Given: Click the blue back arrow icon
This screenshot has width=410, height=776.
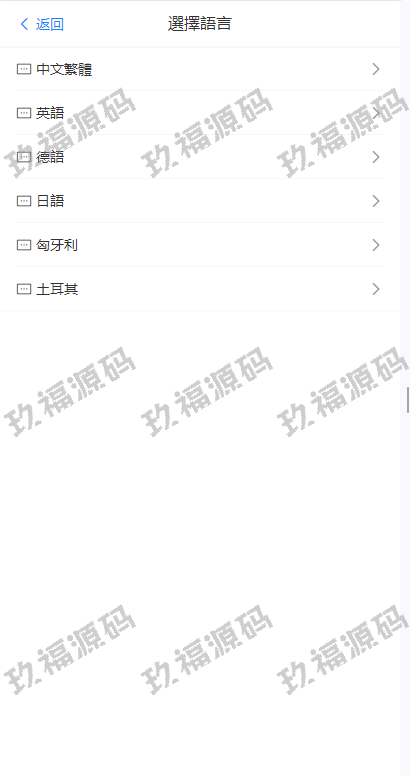Looking at the screenshot, I should 24,24.
